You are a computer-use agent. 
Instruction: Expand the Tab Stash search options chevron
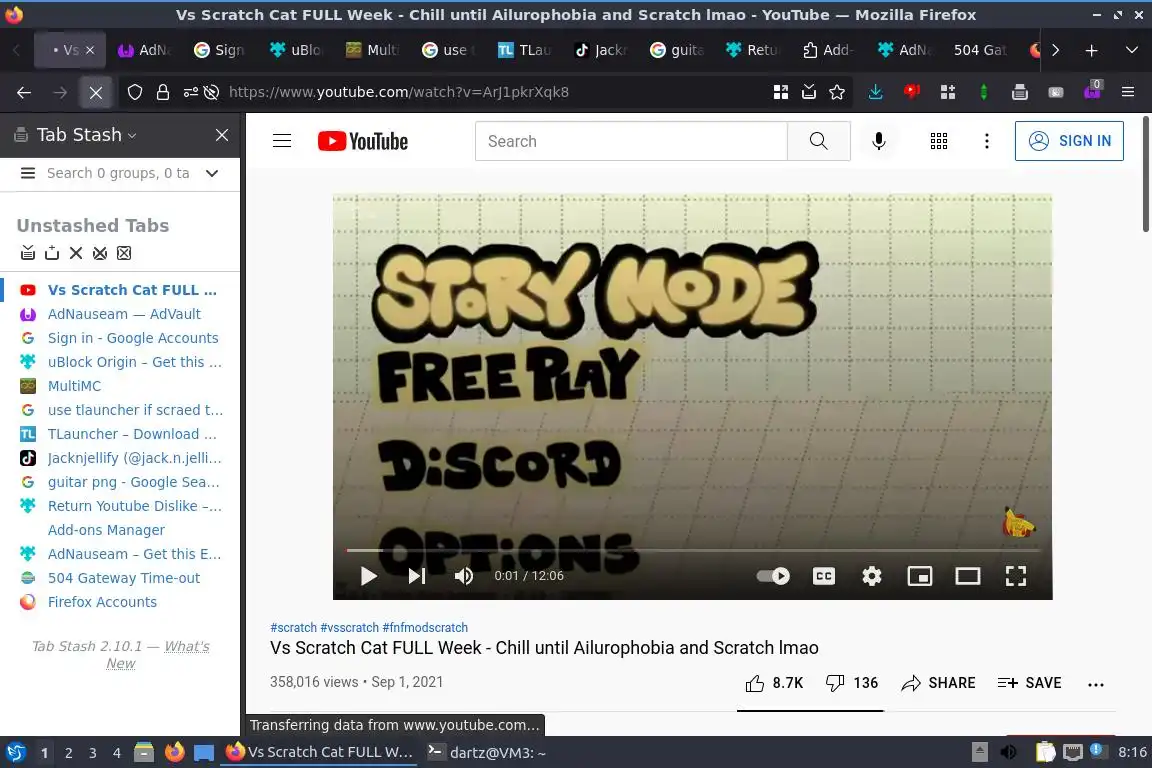212,173
